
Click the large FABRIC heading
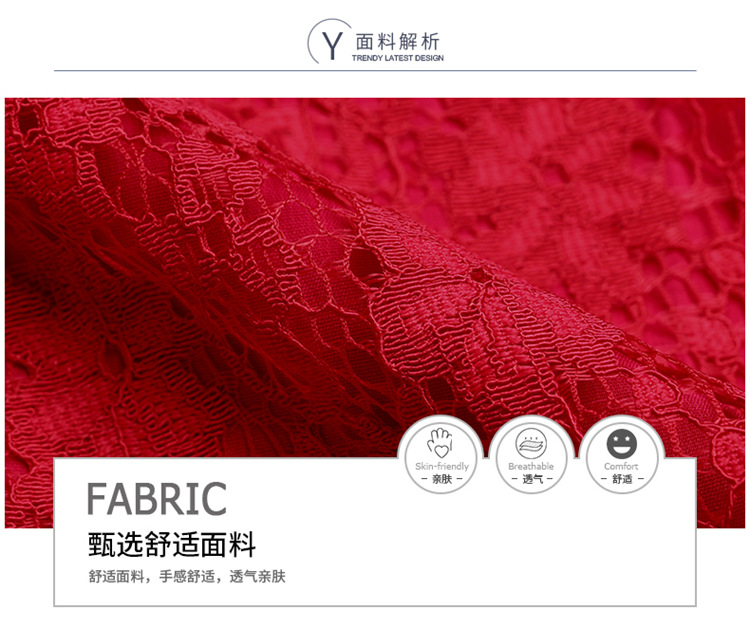tap(156, 498)
